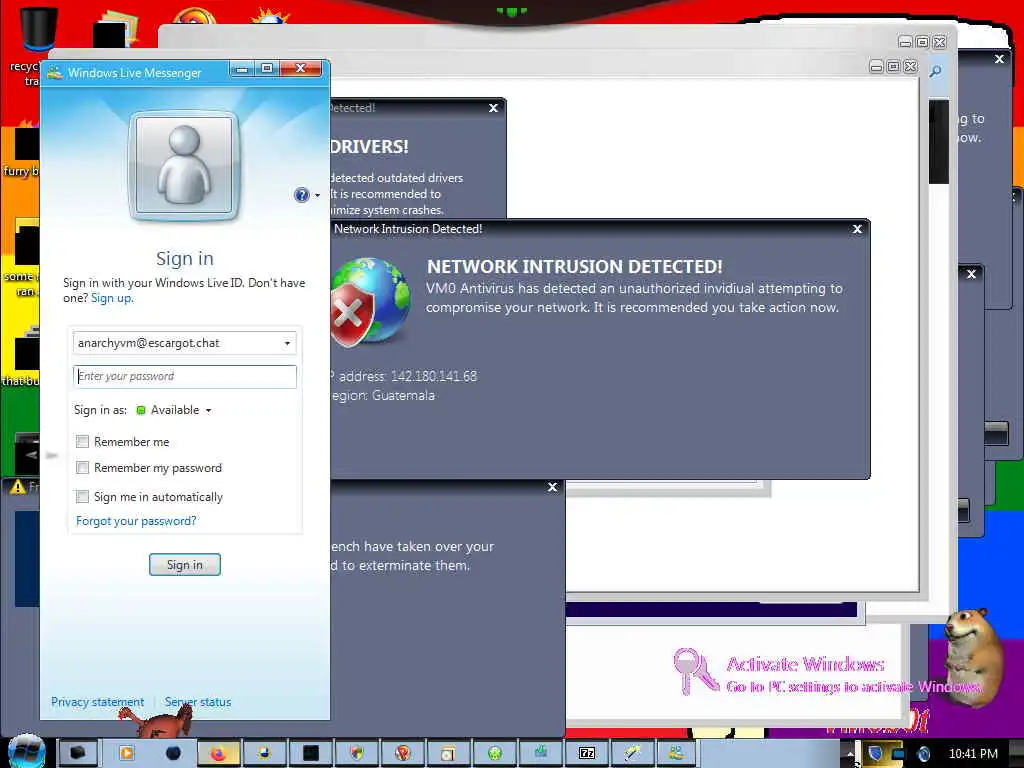The height and width of the screenshot is (768, 1024).
Task: Click the Sign in heading in Messenger
Action: (185, 259)
